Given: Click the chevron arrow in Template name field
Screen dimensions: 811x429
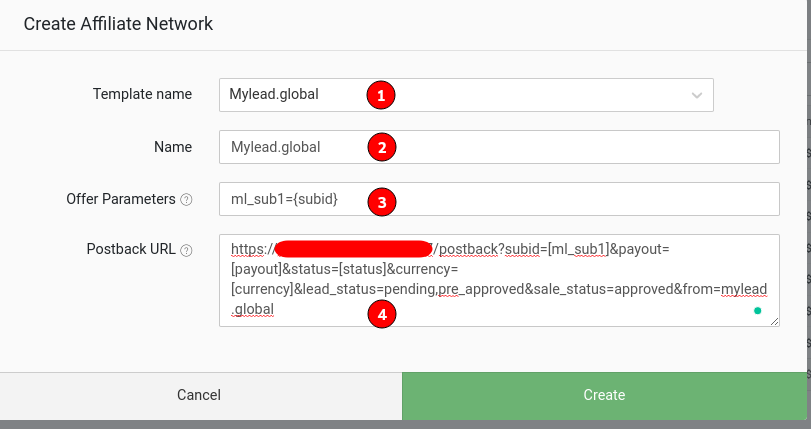Looking at the screenshot, I should (697, 95).
